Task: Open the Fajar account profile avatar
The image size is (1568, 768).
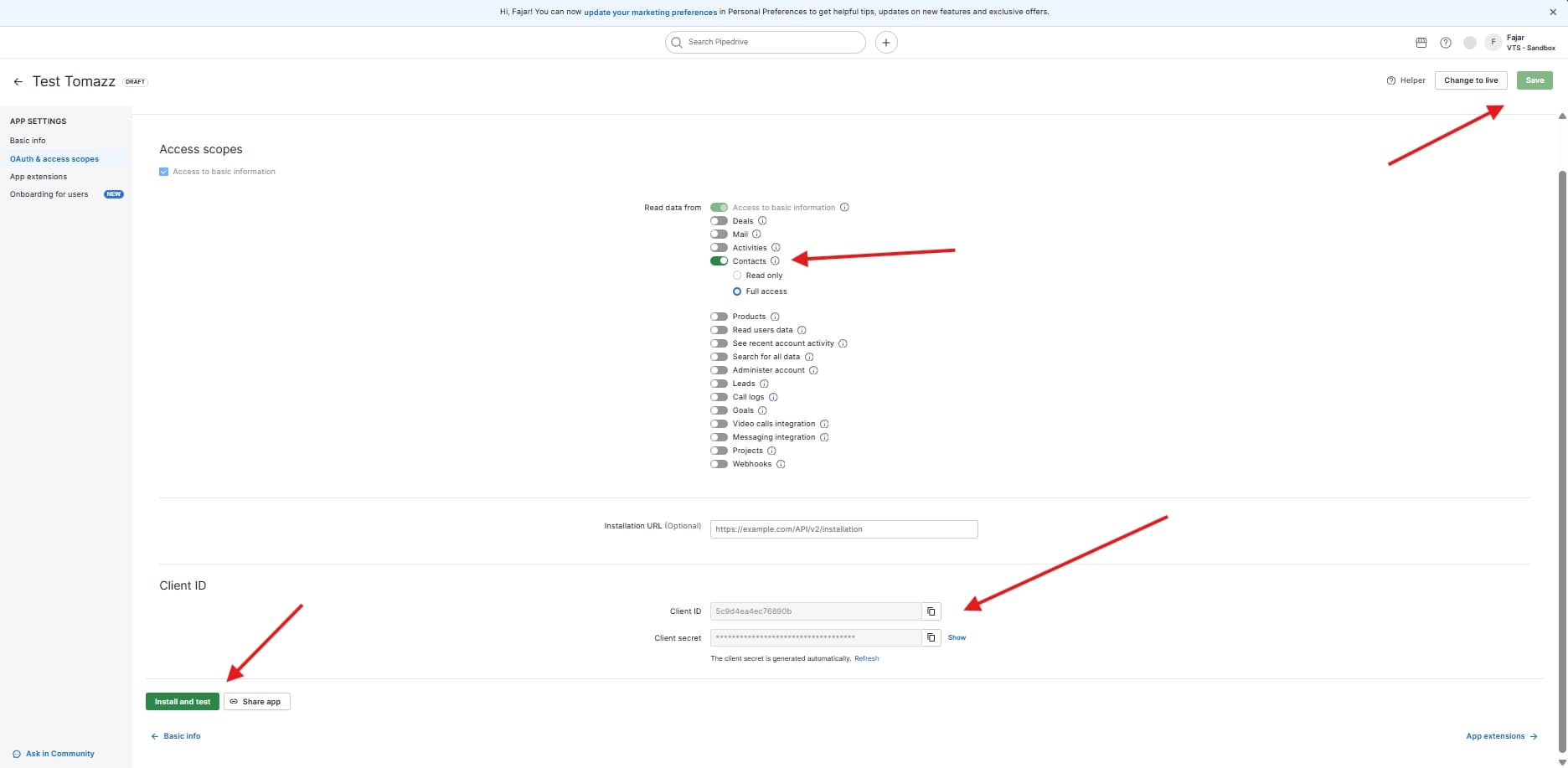Action: 1493,42
